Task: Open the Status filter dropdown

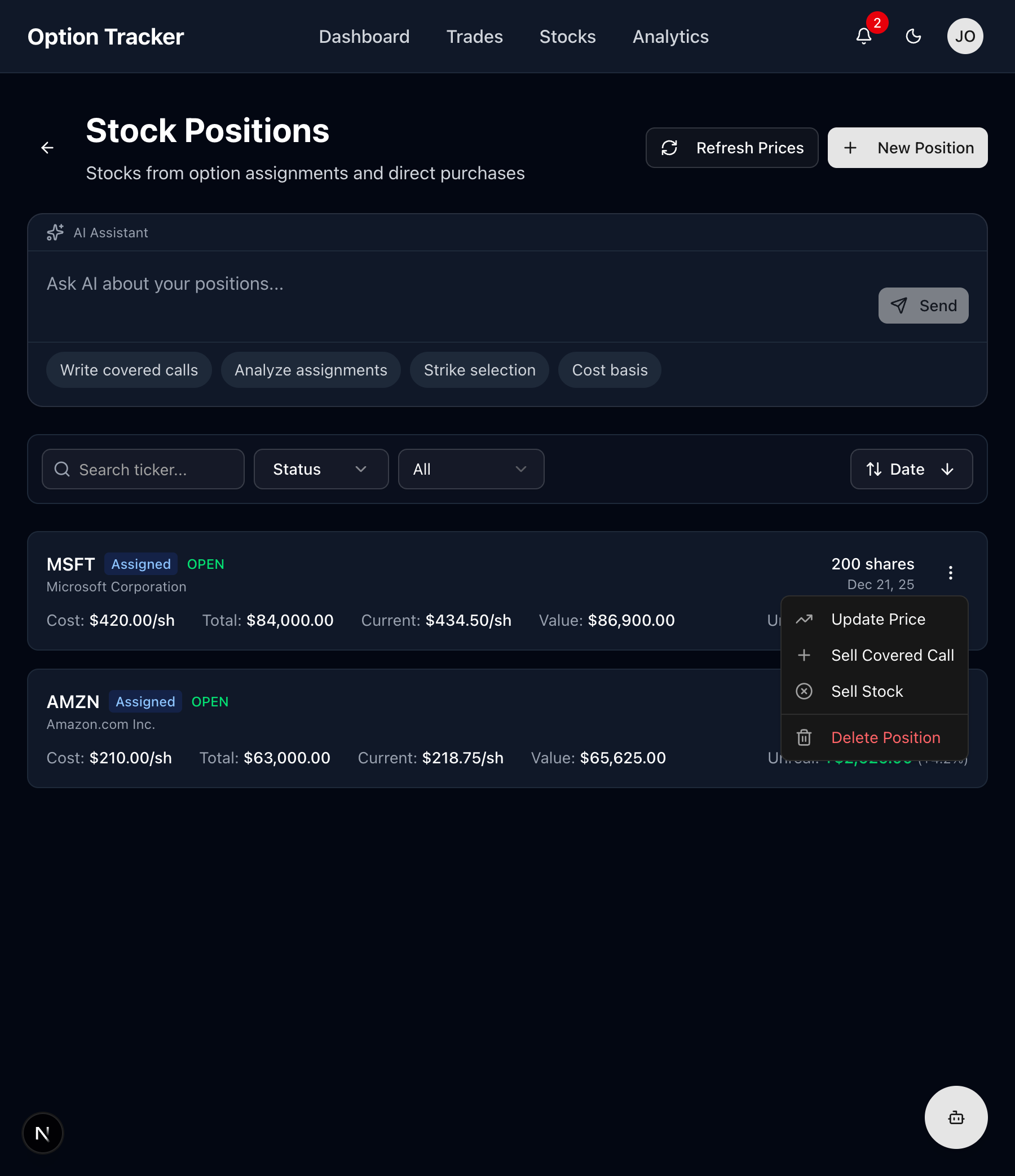Action: [321, 470]
